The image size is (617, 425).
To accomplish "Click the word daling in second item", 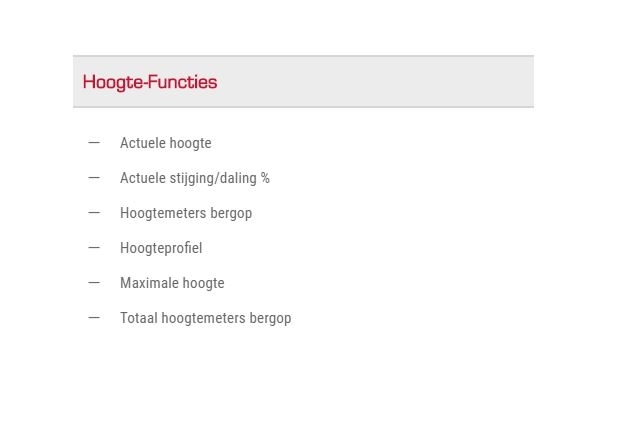I will 238,178.
